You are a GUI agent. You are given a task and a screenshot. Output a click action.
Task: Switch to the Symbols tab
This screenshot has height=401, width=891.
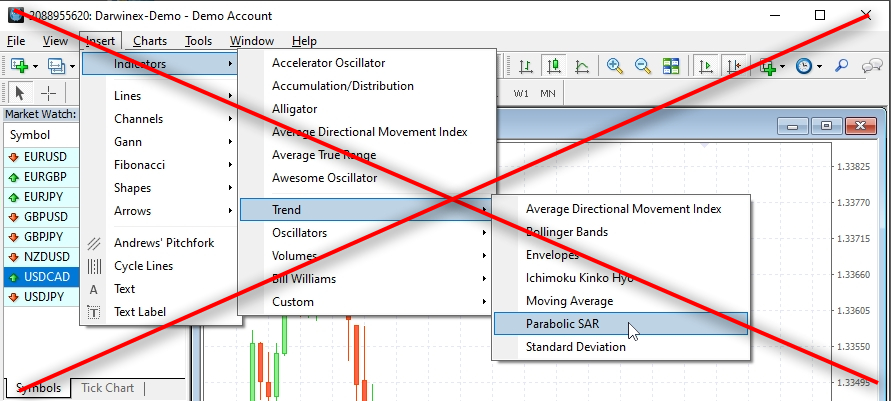pos(38,388)
